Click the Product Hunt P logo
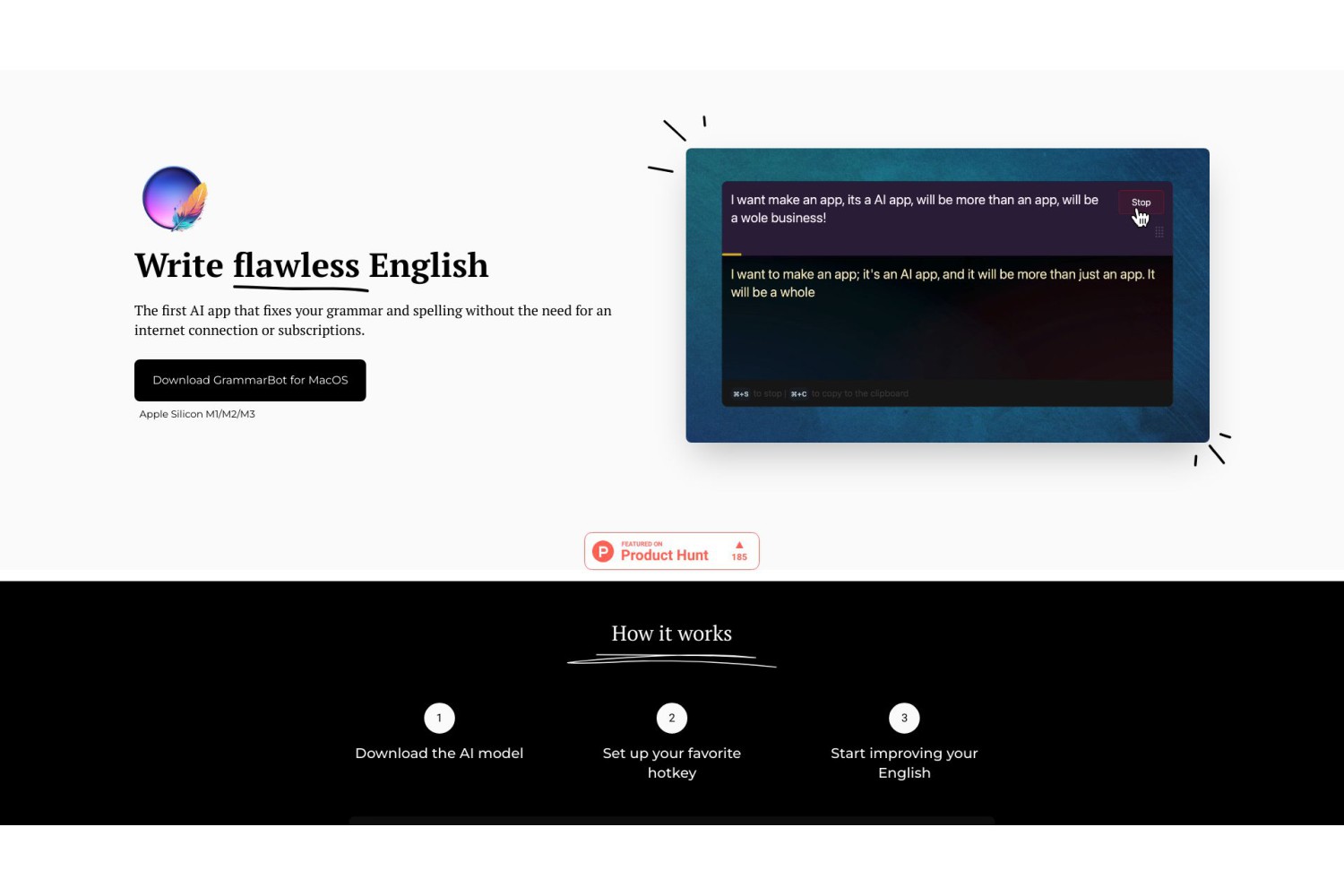The image size is (1344, 896). [604, 551]
